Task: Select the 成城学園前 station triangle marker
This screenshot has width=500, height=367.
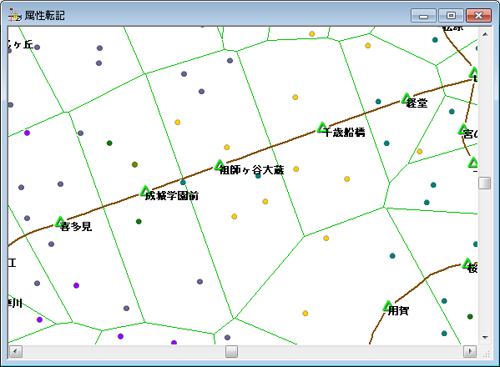Action: click(x=145, y=191)
